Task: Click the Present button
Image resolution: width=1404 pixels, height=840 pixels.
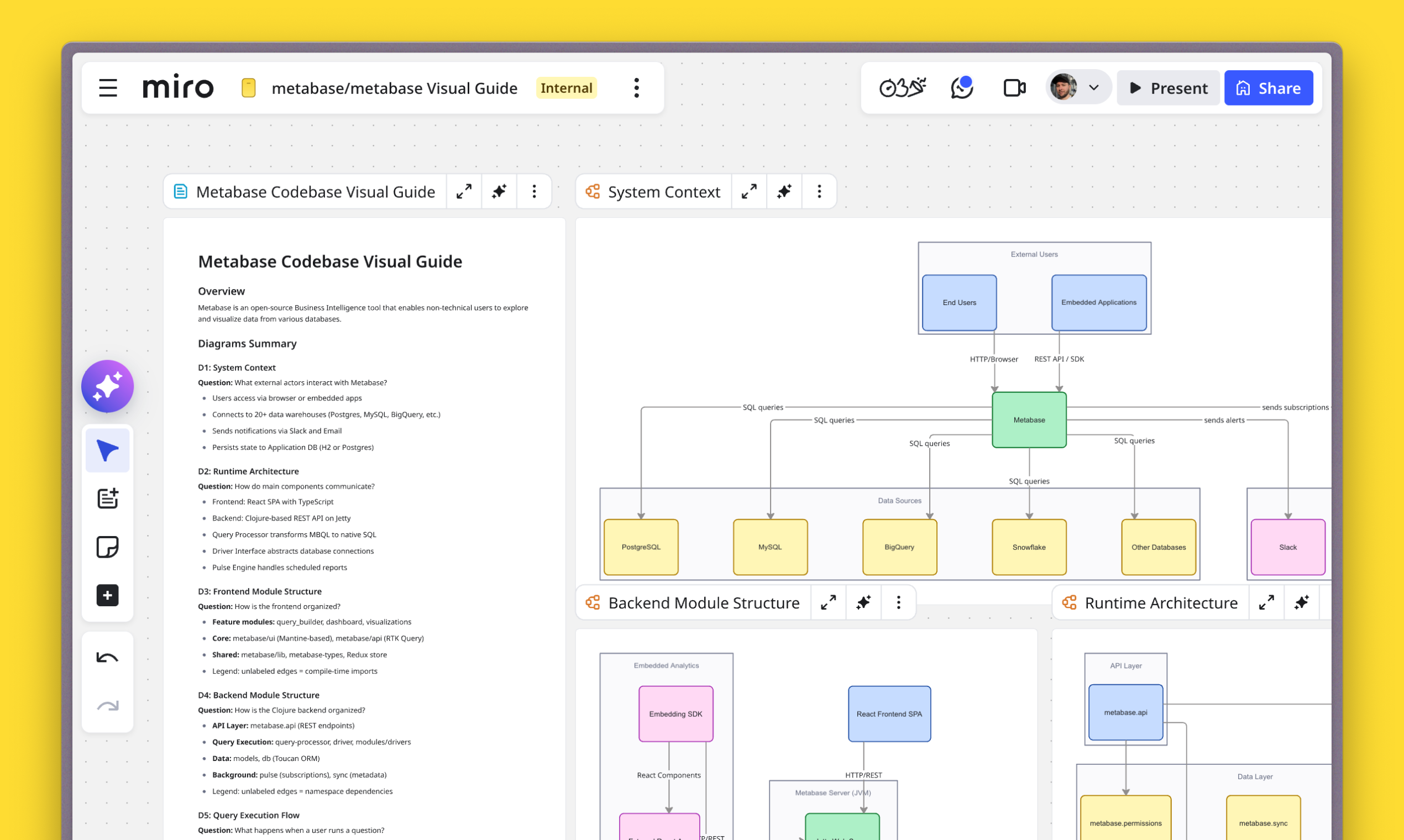Action: pyautogui.click(x=1168, y=88)
